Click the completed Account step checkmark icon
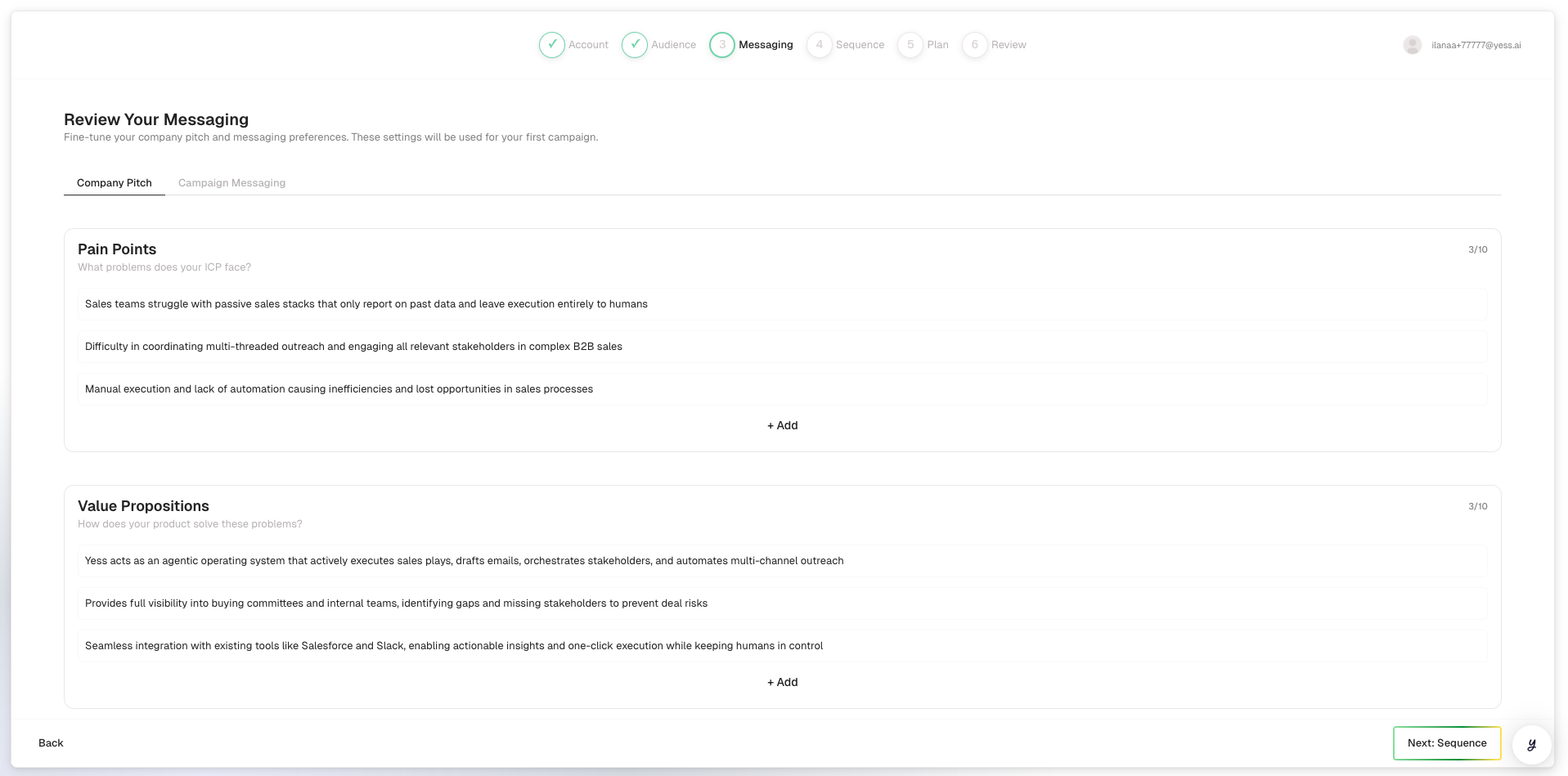1568x776 pixels. point(552,45)
